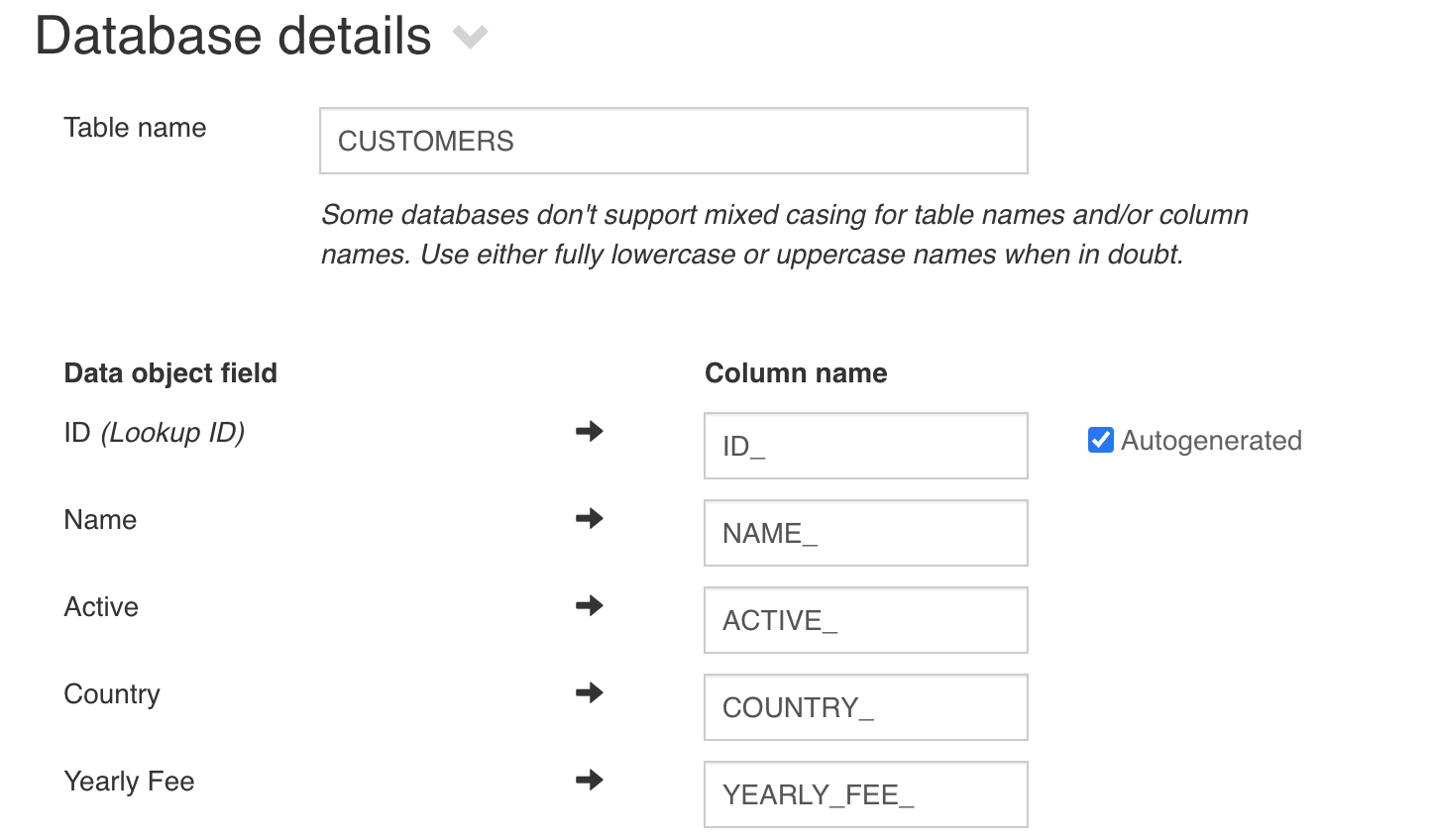Click the arrow icon beside Name field

point(590,519)
